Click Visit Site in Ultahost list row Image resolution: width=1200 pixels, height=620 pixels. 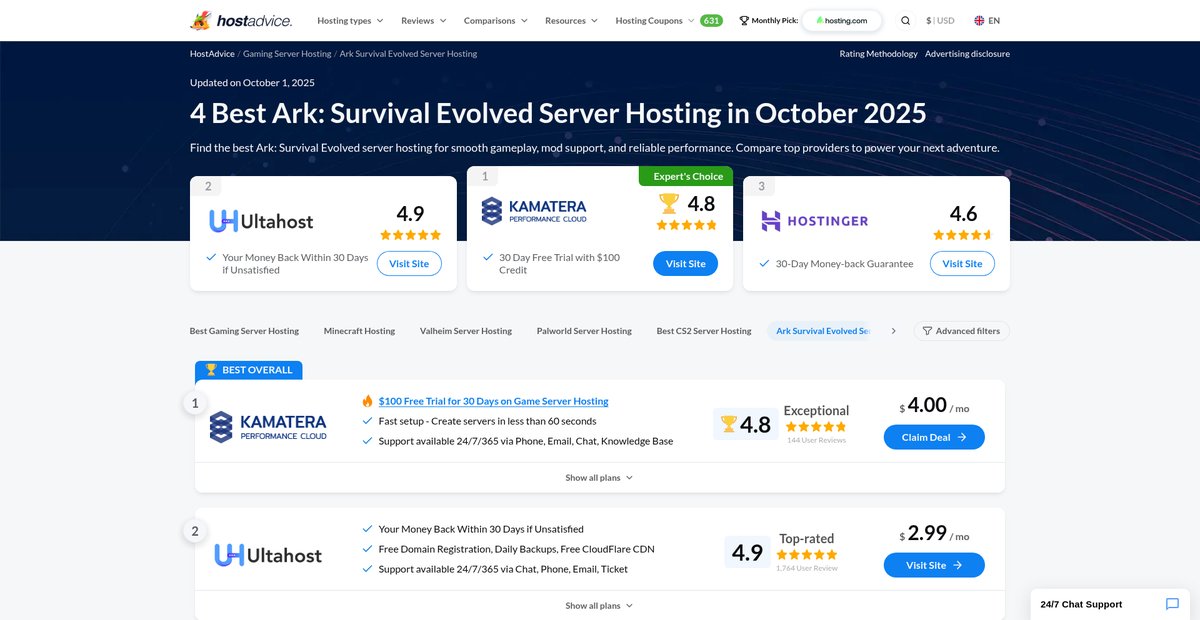tap(934, 565)
